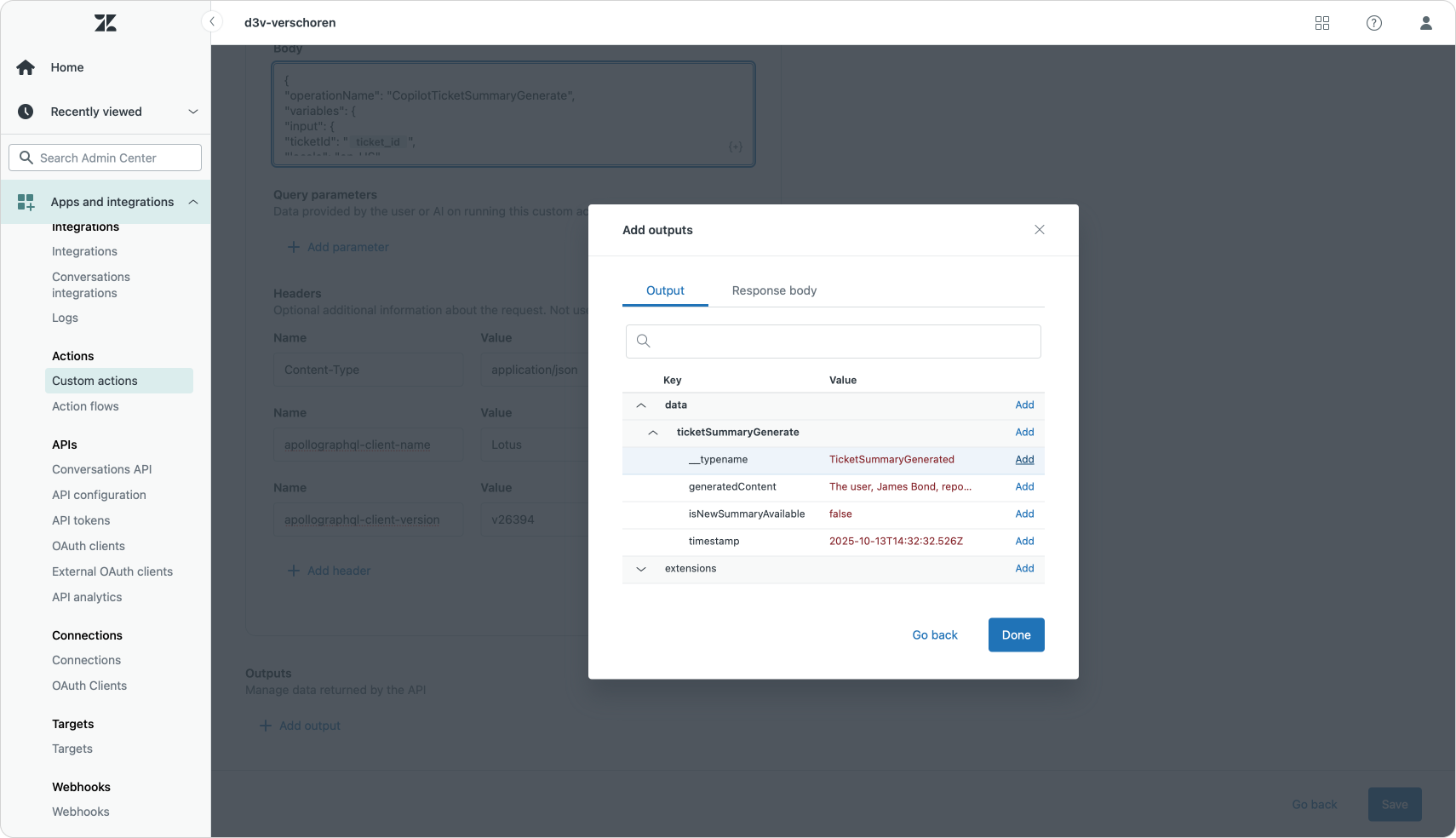Click the request Body text area
This screenshot has width=1456, height=838.
513,114
